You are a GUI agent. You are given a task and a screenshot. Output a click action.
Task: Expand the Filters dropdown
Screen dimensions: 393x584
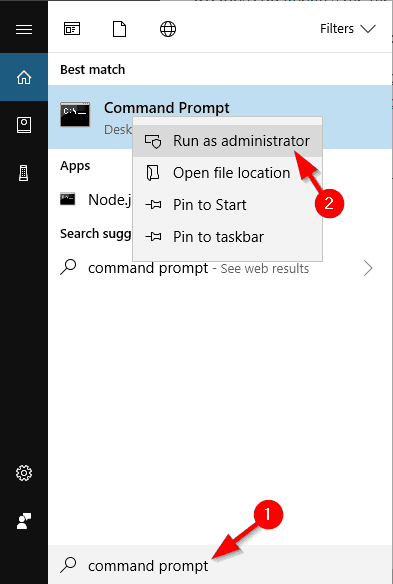pyautogui.click(x=348, y=29)
